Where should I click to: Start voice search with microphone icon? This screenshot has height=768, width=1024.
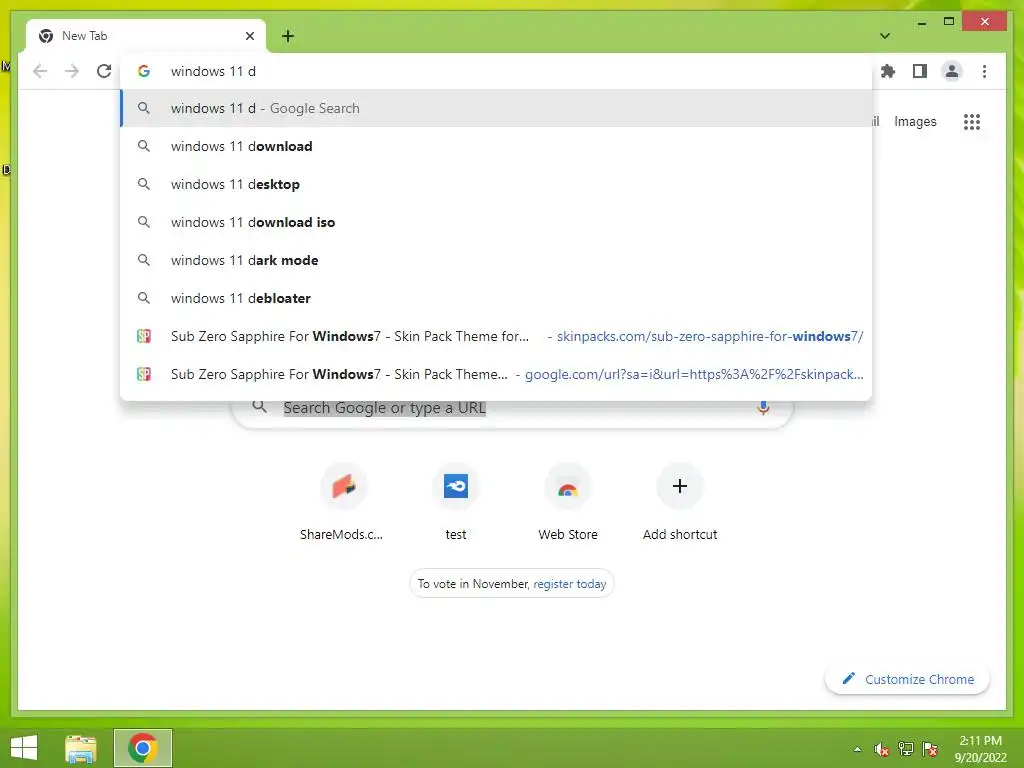pyautogui.click(x=763, y=408)
